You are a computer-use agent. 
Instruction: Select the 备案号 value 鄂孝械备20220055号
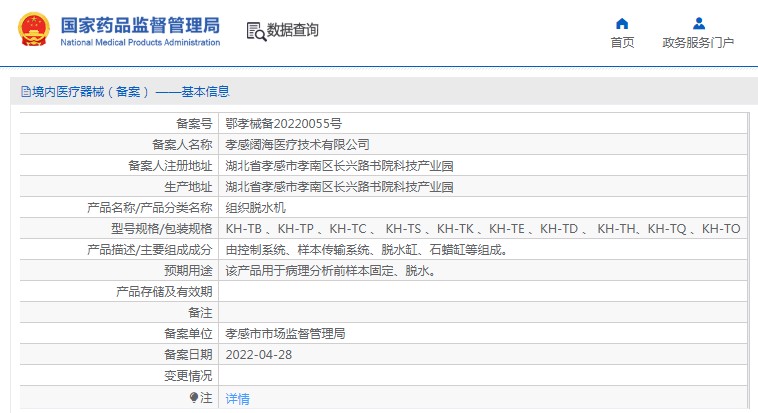[x=284, y=124]
